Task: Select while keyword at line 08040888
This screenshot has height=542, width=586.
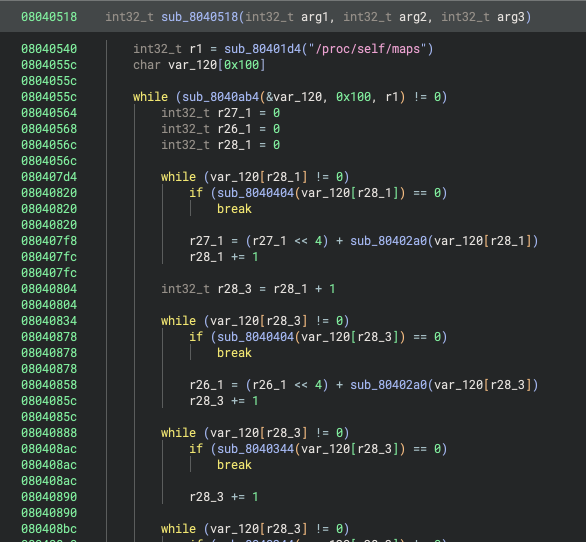Action: (178, 433)
